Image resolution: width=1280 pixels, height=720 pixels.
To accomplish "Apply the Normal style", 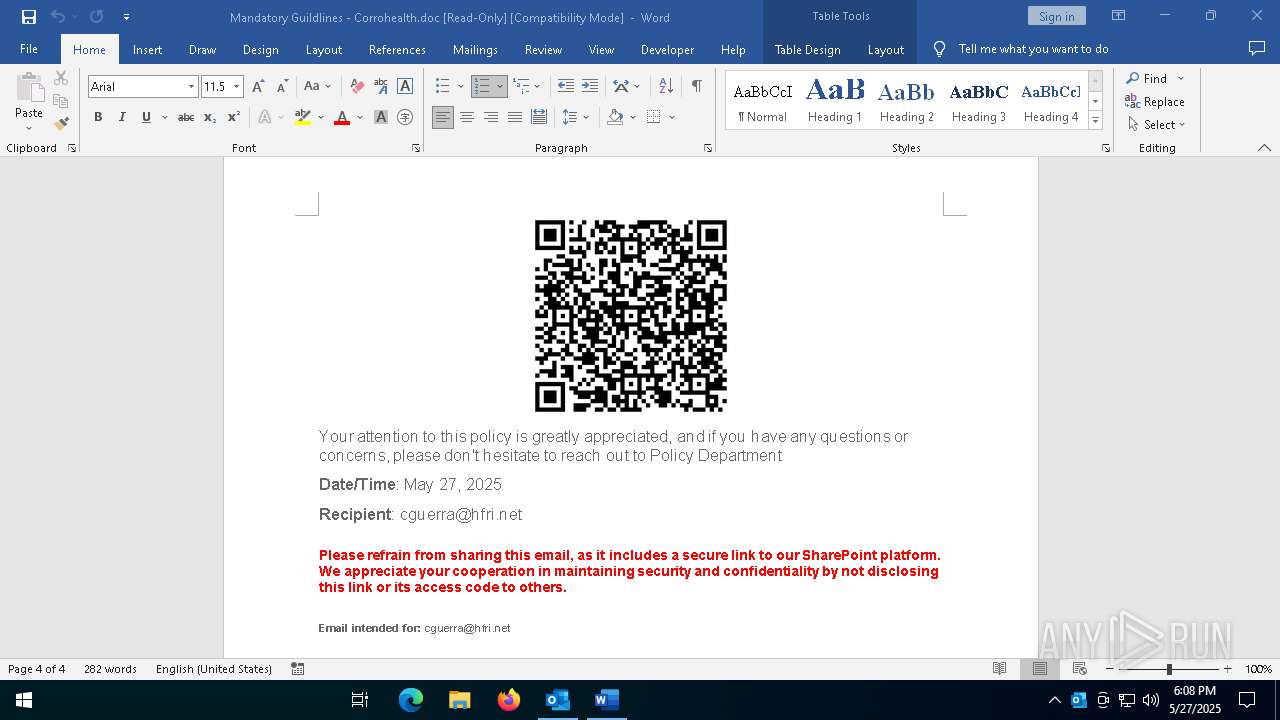I will pyautogui.click(x=763, y=101).
